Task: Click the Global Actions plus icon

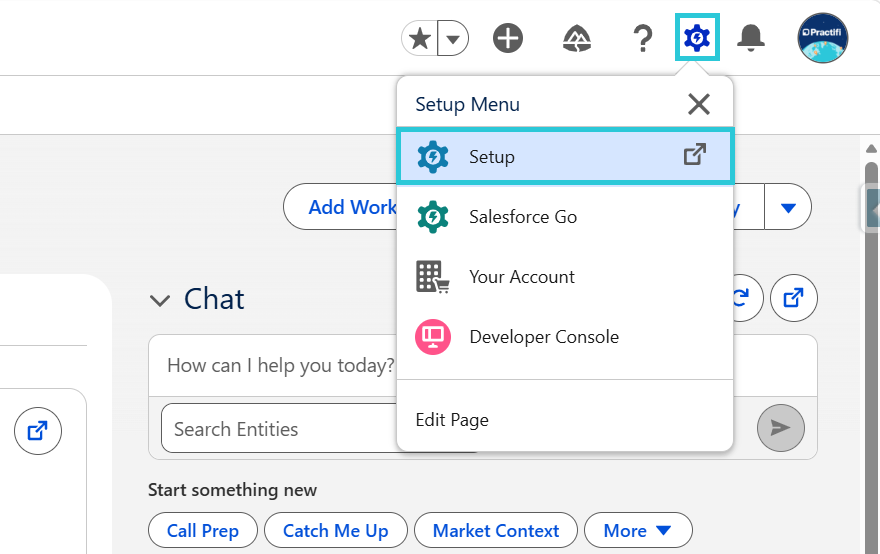Action: pyautogui.click(x=508, y=38)
